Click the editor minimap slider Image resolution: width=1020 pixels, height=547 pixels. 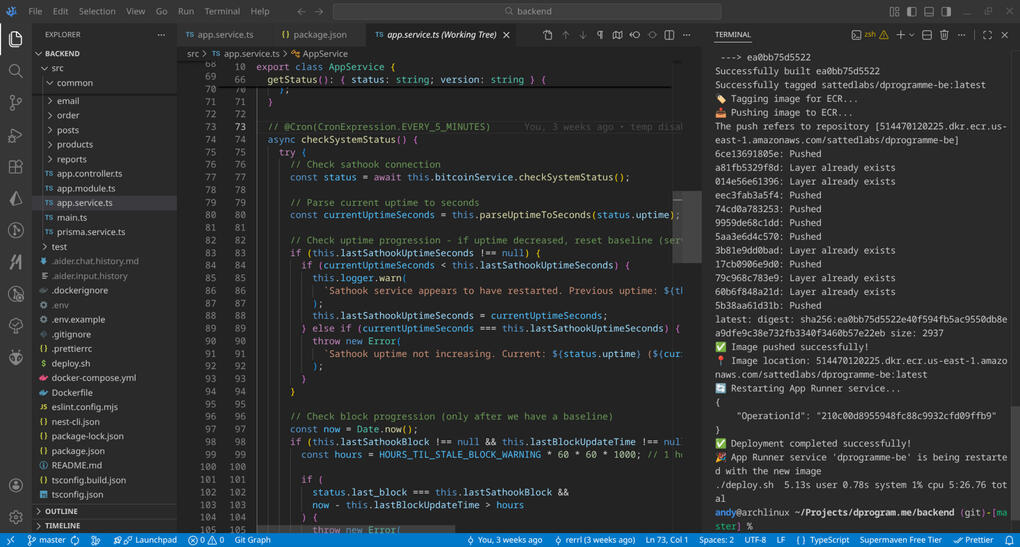(687, 227)
